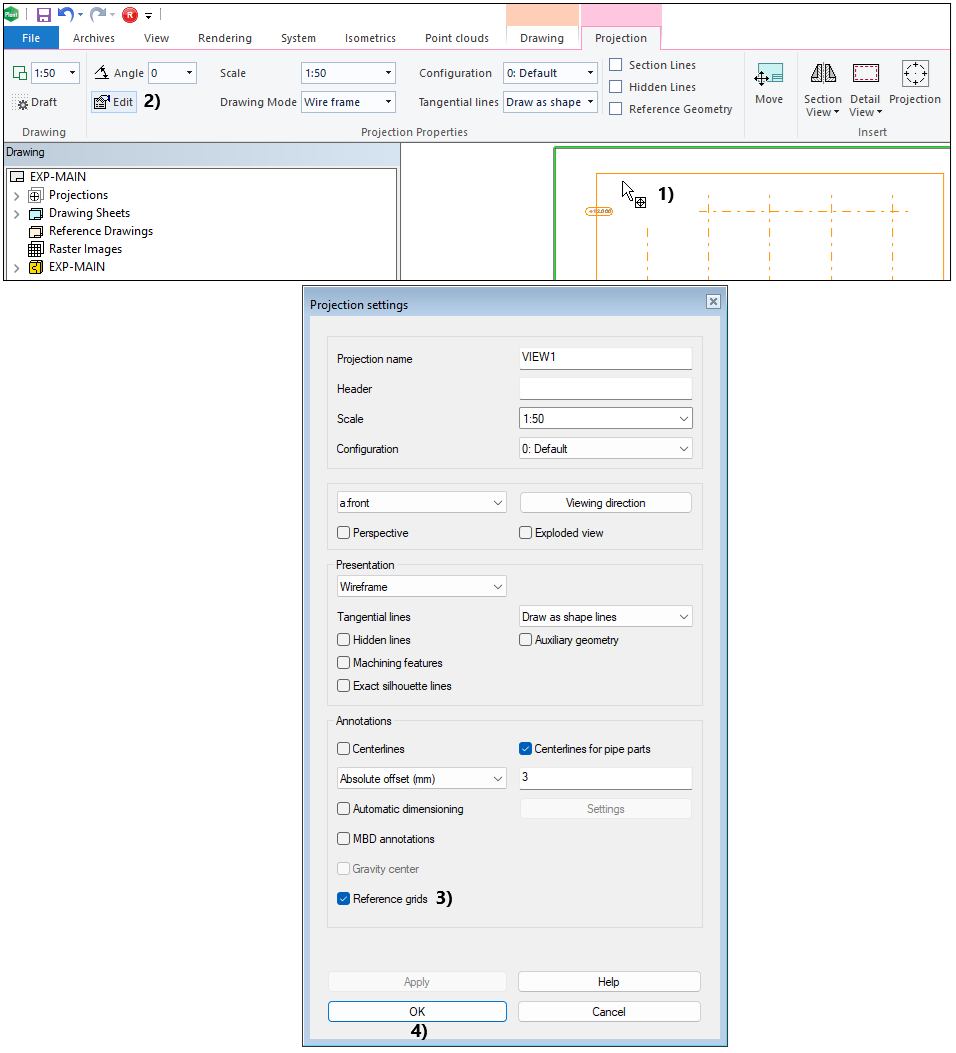This screenshot has height=1053, width=956.
Task: Open the a:front view direction dropdown
Action: pos(421,503)
